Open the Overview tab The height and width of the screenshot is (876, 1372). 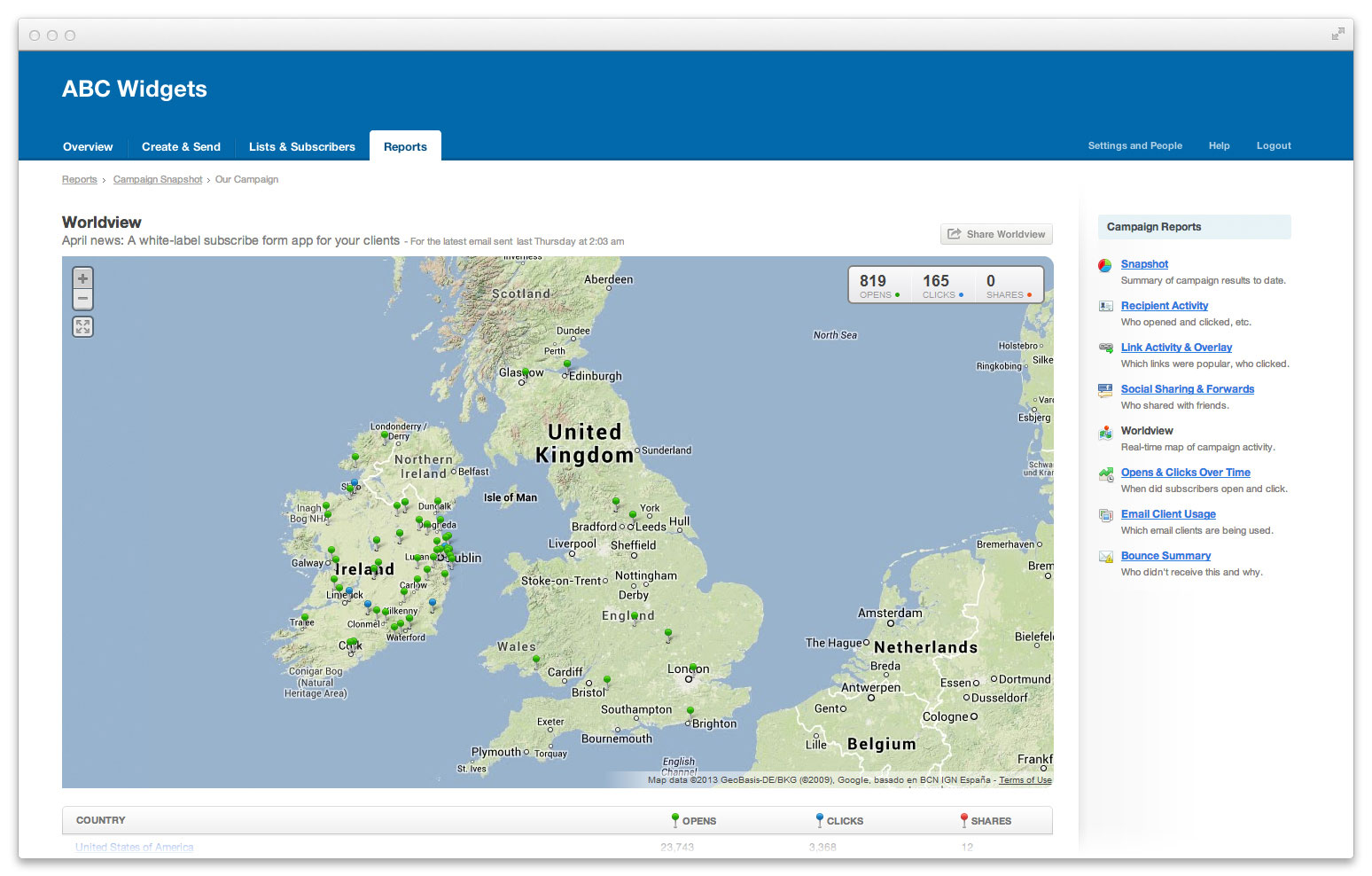pos(88,146)
